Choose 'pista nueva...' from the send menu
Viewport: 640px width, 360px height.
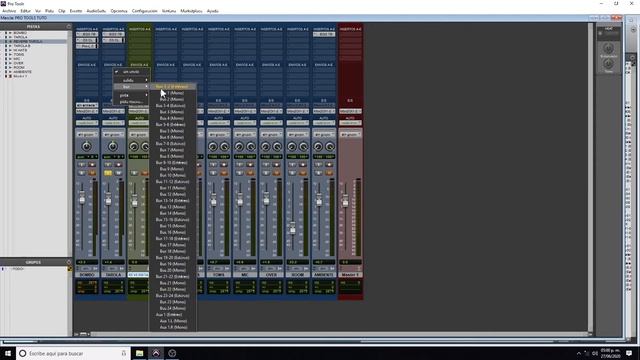click(x=131, y=102)
